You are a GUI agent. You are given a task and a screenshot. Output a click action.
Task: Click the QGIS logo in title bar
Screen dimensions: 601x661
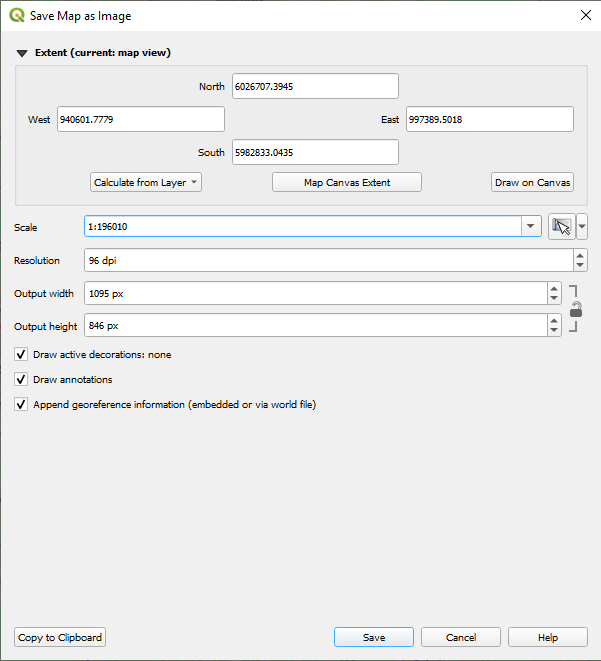[x=16, y=16]
